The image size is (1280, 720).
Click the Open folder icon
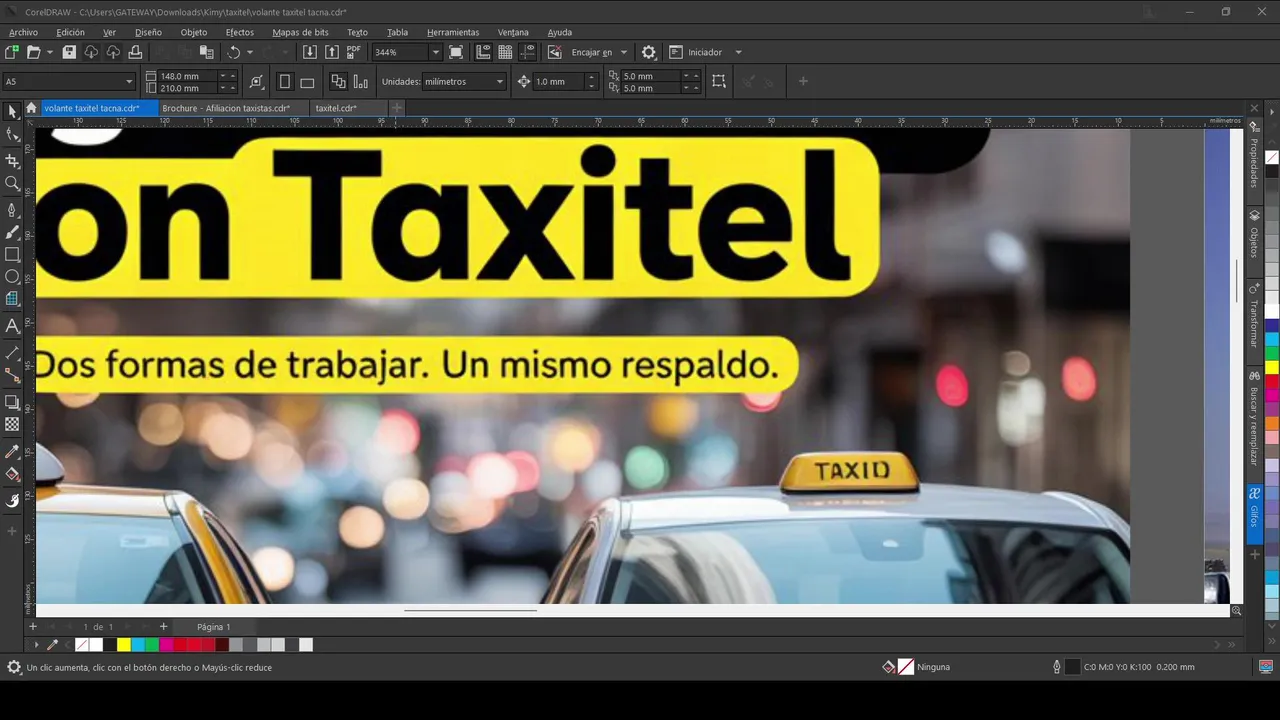(x=33, y=52)
